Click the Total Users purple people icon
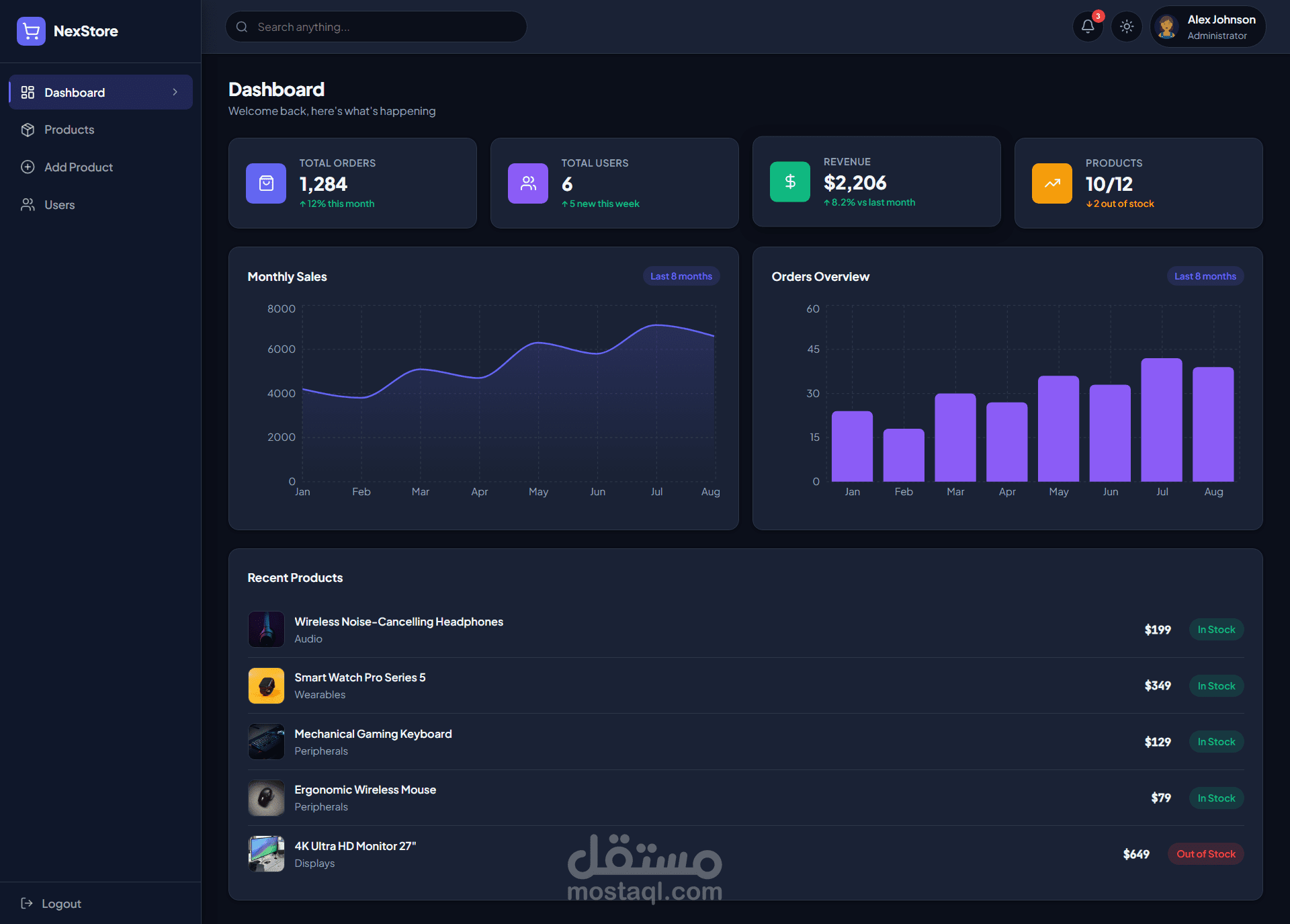The width and height of the screenshot is (1290, 924). (x=528, y=183)
